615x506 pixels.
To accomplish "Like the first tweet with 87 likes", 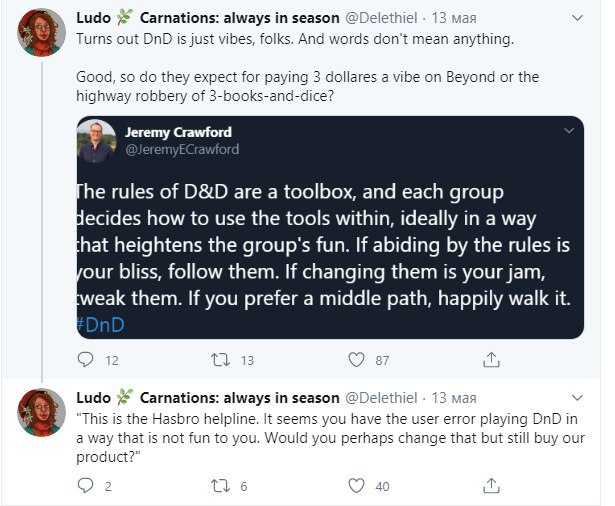I will [357, 359].
